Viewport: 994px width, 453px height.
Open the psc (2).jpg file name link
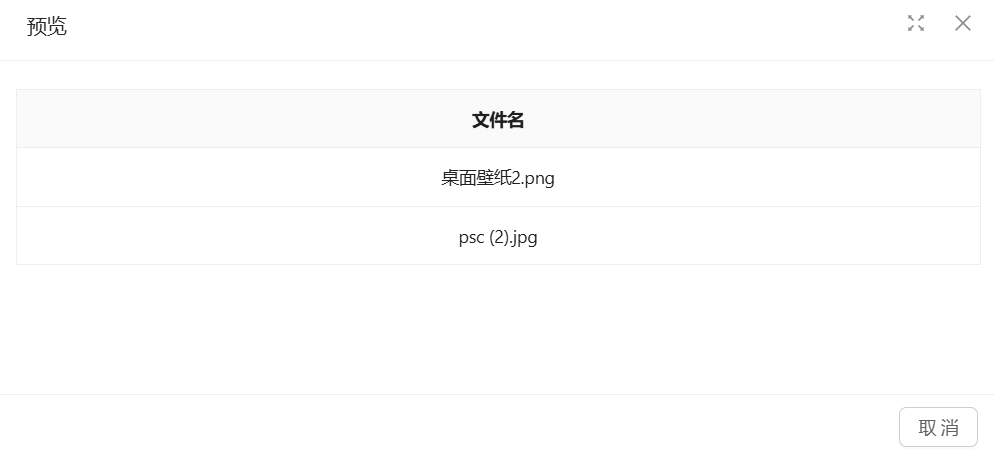tap(498, 237)
